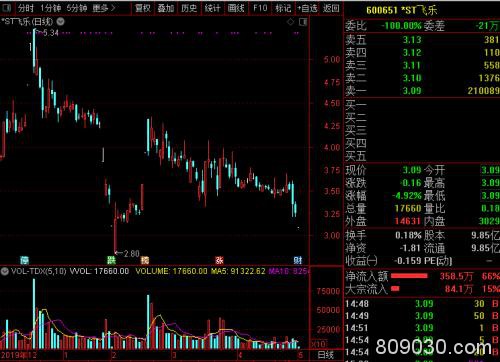This screenshot has height=362, width=500.
Task: Click 卖四 price 3.12
Action: 412,53
